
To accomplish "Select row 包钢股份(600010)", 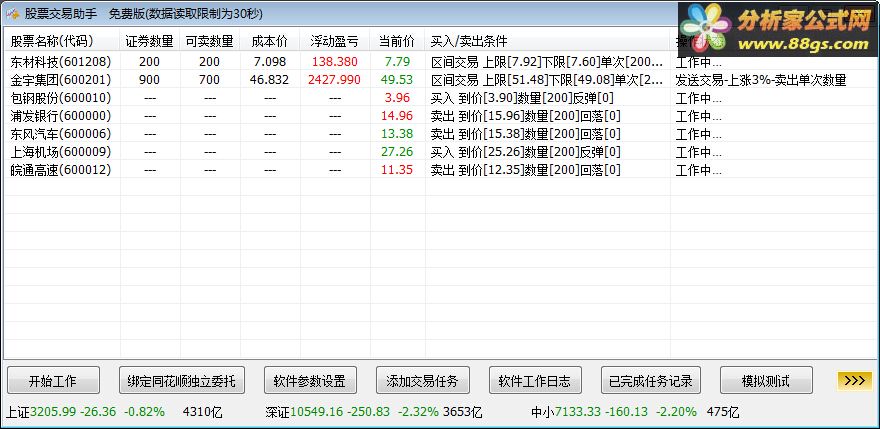I will [440, 98].
